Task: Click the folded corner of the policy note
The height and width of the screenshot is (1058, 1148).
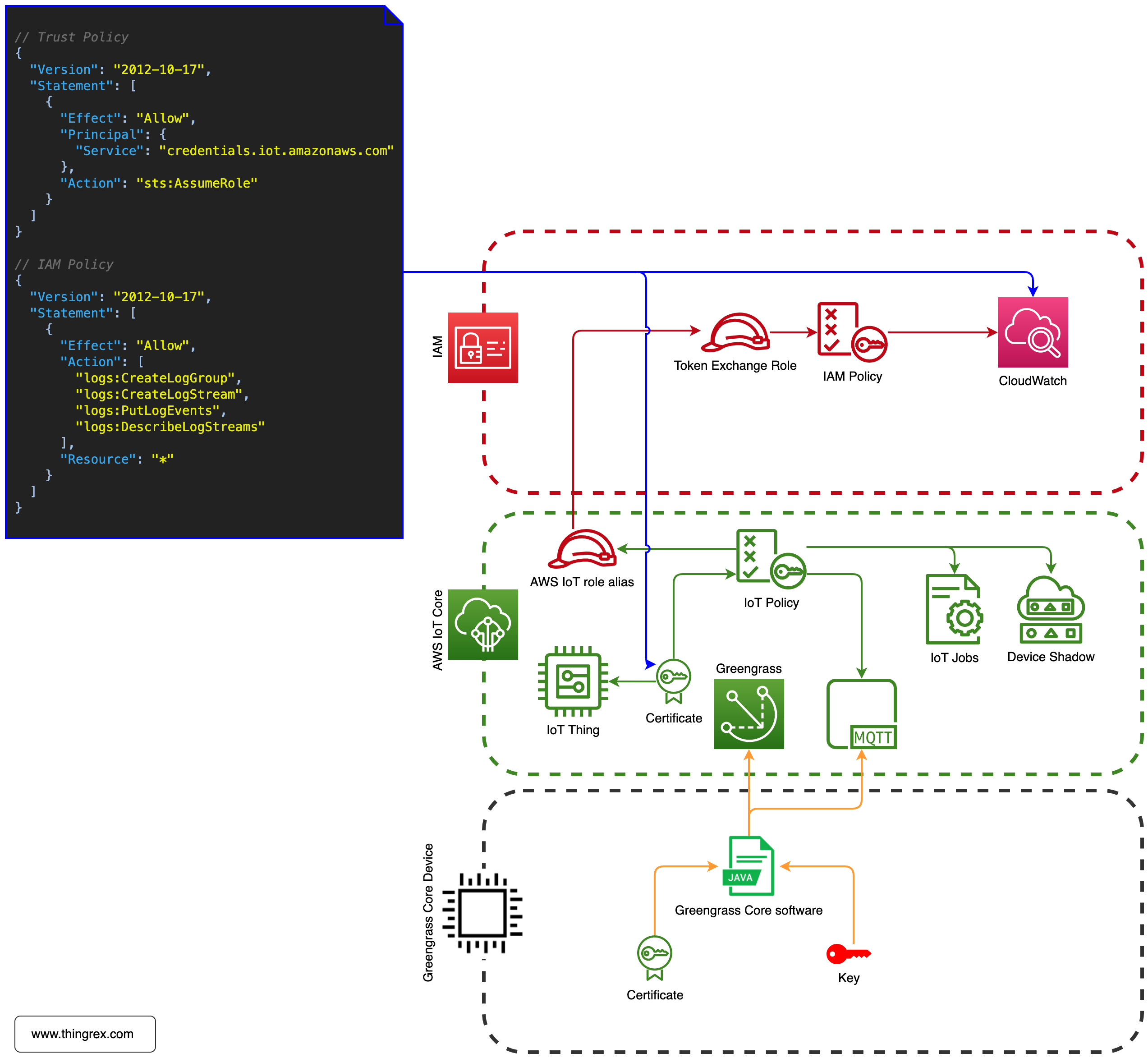Action: 393,15
